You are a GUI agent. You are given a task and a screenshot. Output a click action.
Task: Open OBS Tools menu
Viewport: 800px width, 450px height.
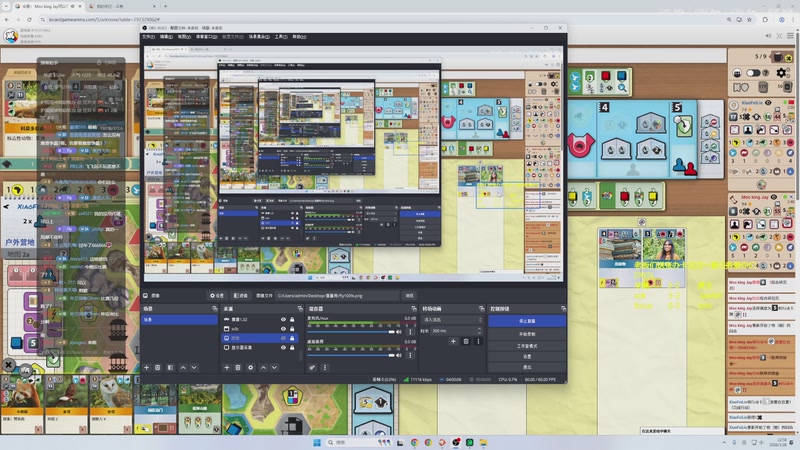[281, 37]
